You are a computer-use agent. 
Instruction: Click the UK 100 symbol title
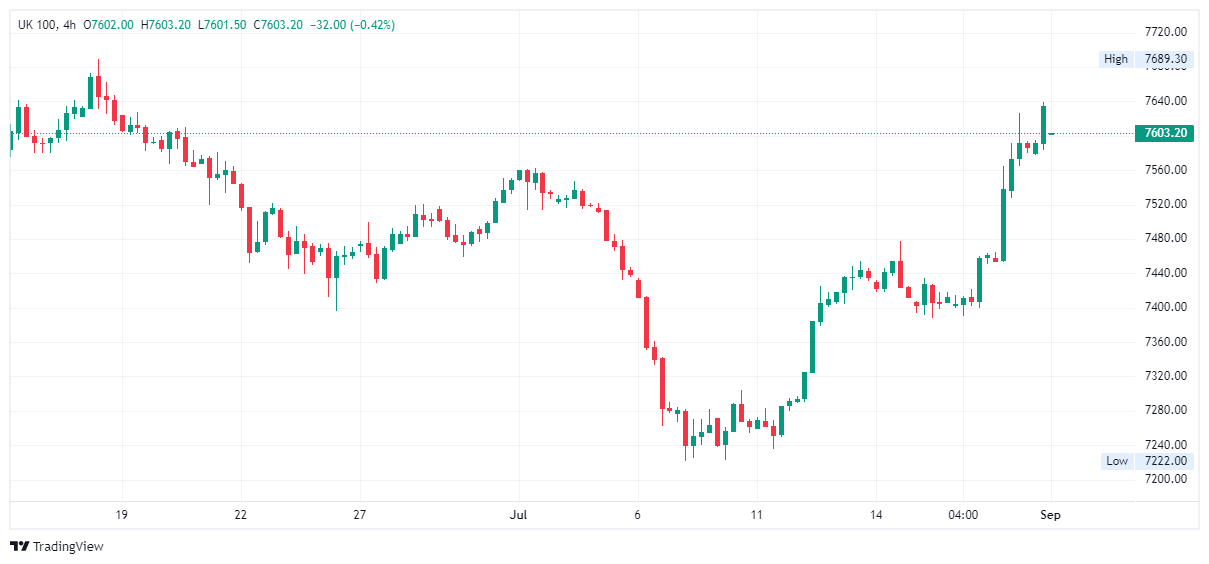[37, 25]
